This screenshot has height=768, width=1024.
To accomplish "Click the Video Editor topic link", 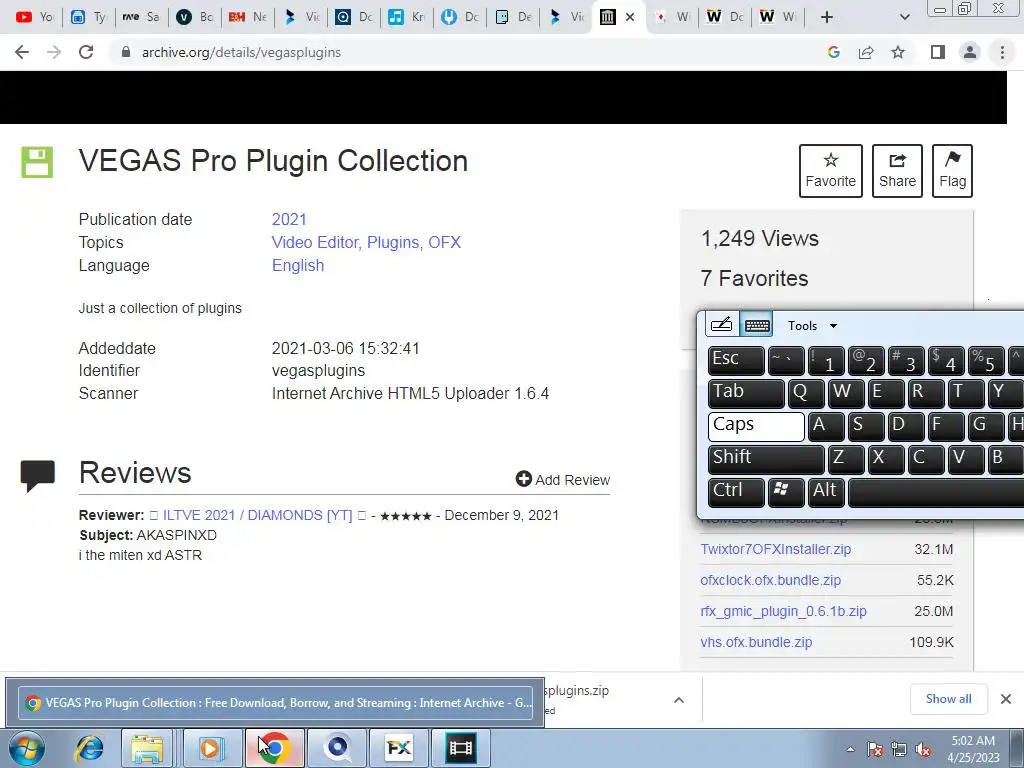I will (x=315, y=242).
